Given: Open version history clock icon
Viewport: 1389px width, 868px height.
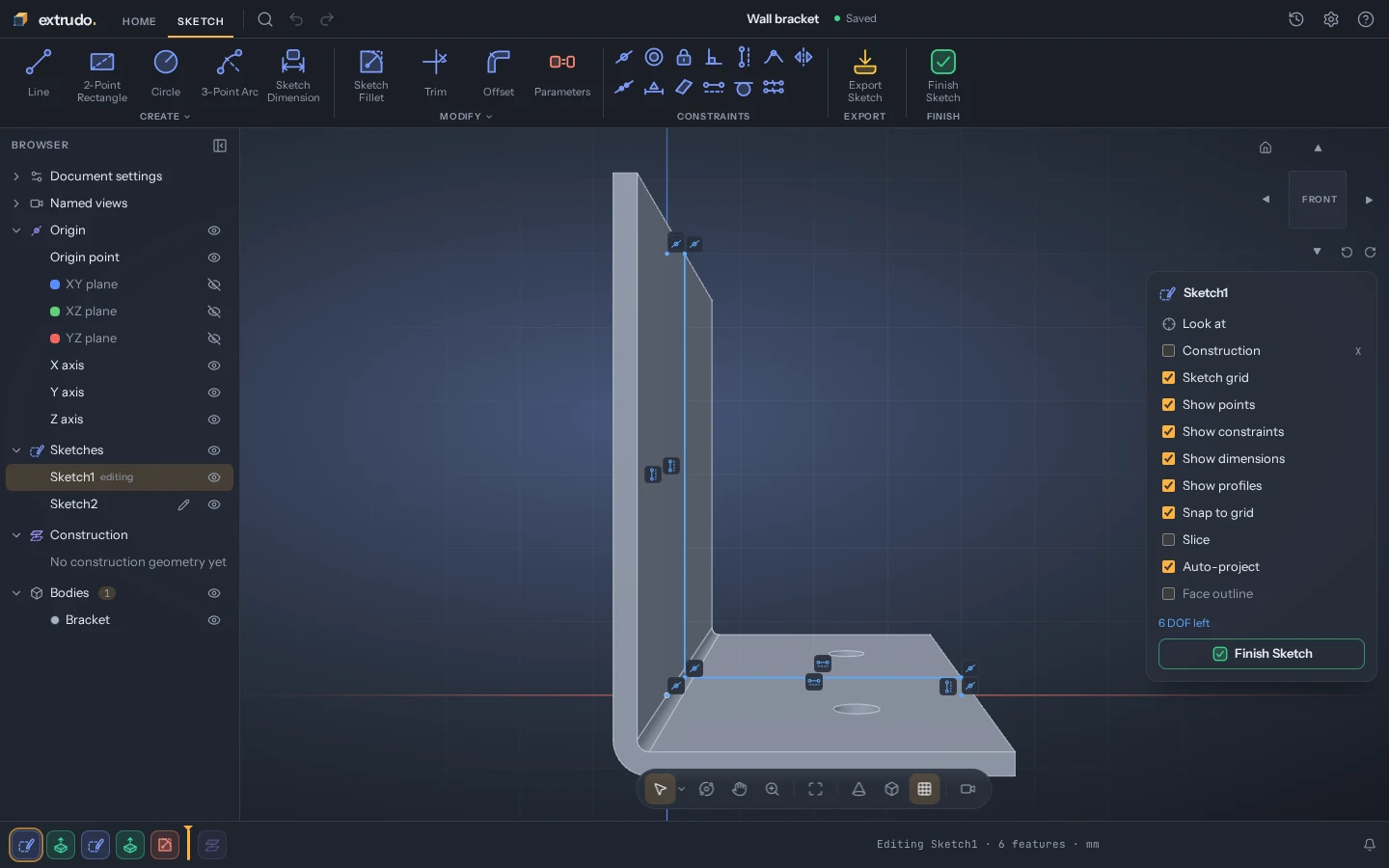Looking at the screenshot, I should click(1296, 19).
